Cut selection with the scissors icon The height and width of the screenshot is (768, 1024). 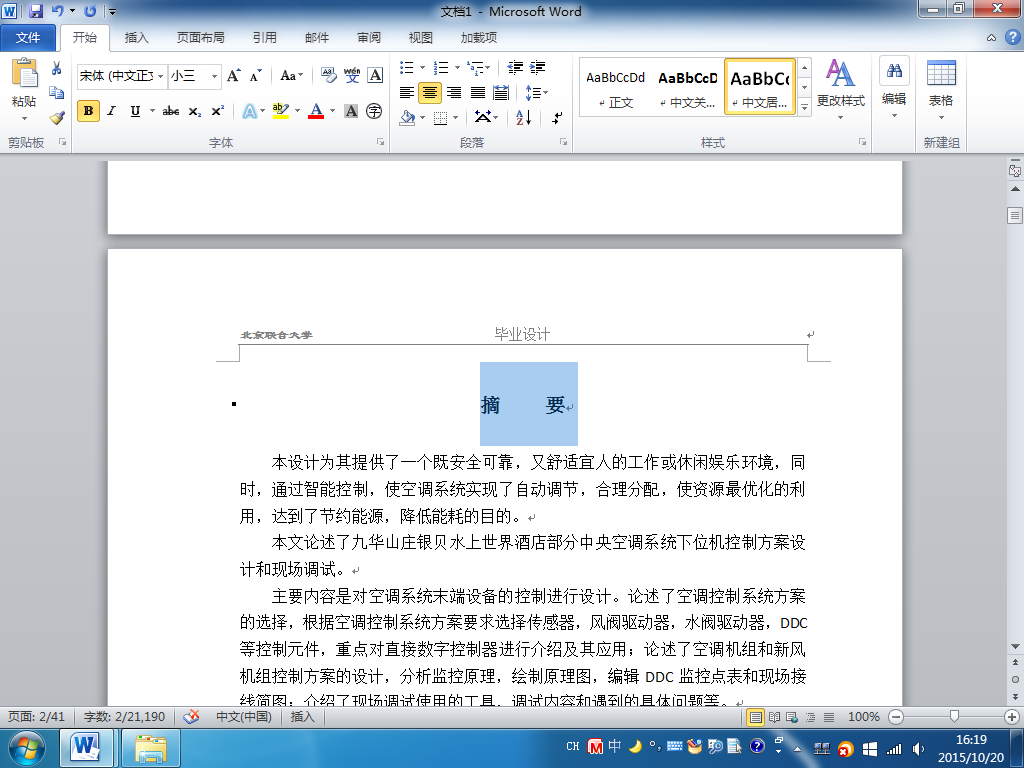click(x=57, y=68)
